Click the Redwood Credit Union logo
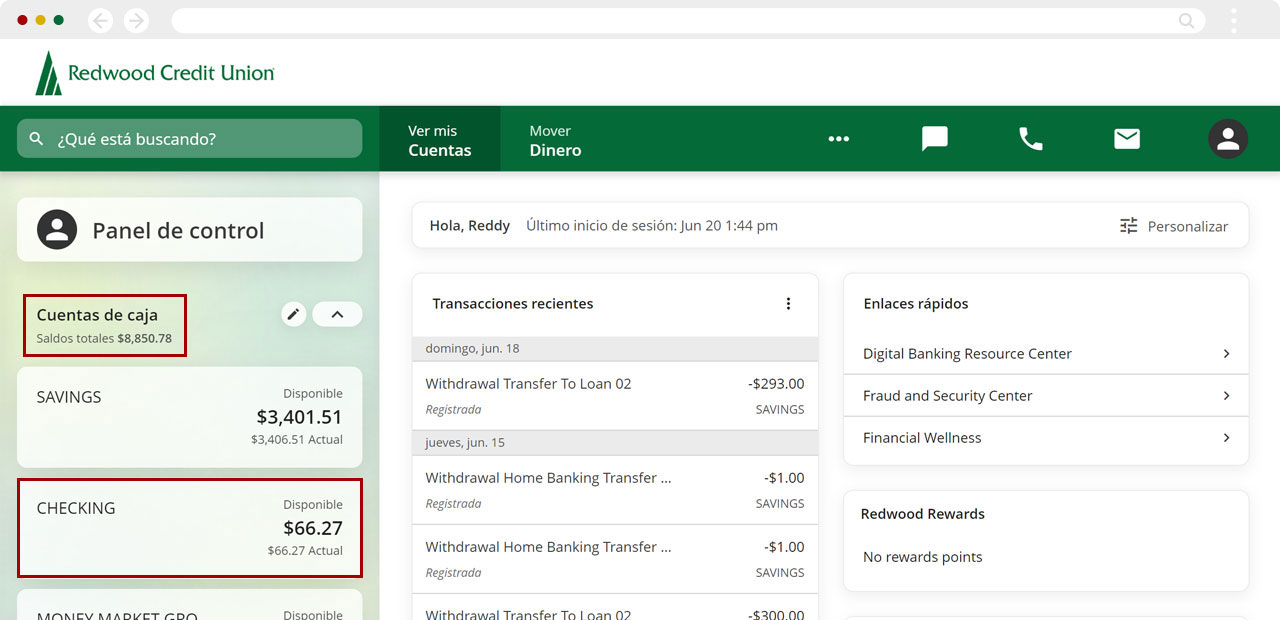Screen dimensions: 1280x620 (155, 73)
